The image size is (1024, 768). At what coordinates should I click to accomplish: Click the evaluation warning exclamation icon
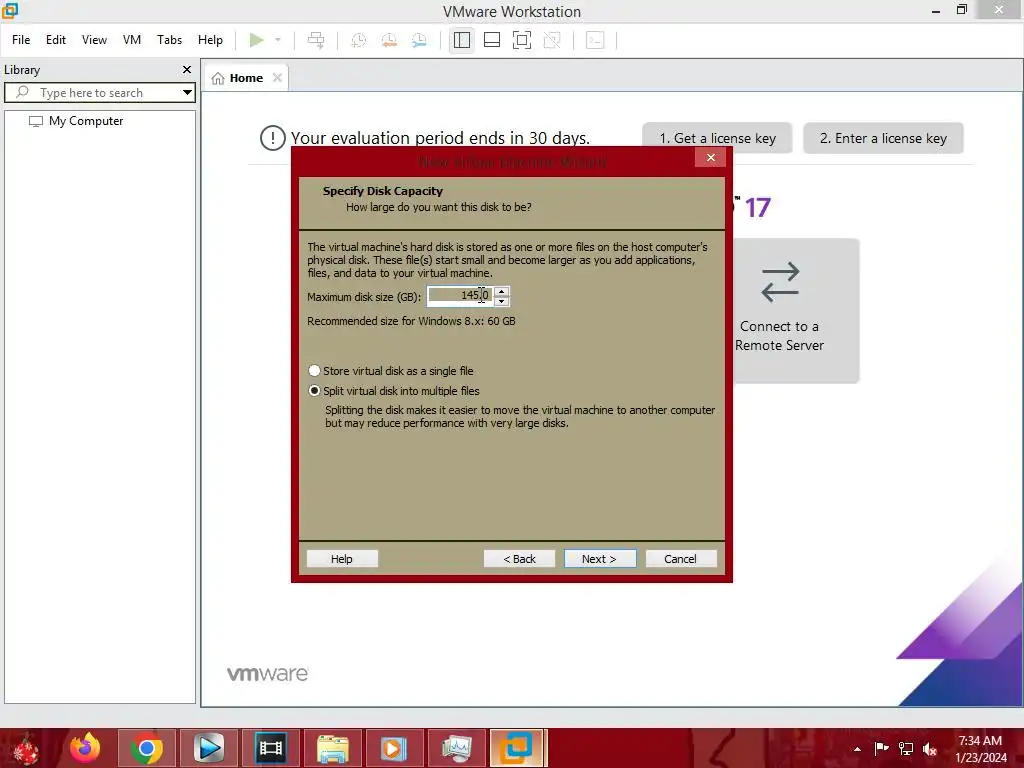[x=272, y=138]
